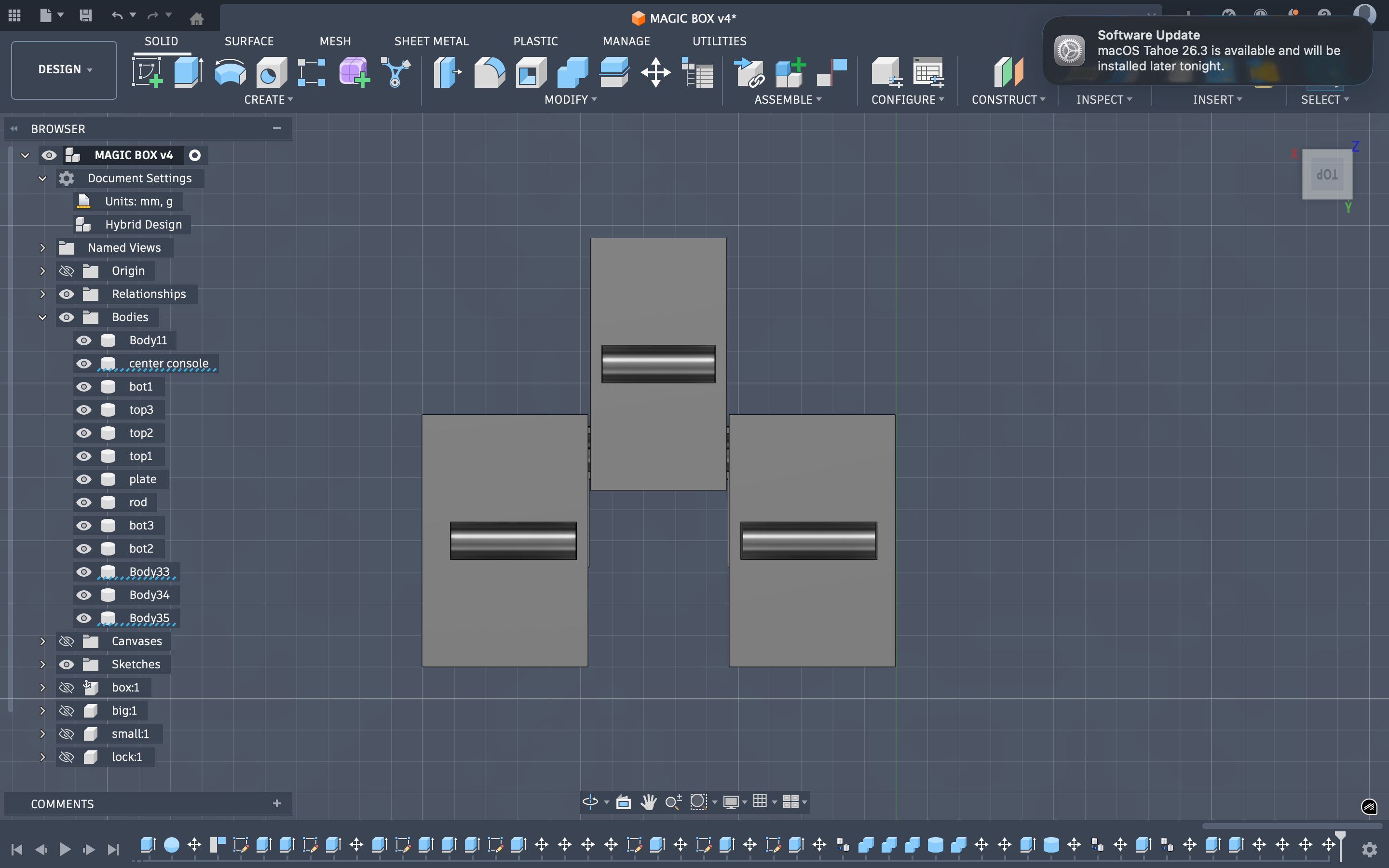Image resolution: width=1389 pixels, height=868 pixels.
Task: Switch to the SURFACE tab
Action: pos(249,41)
